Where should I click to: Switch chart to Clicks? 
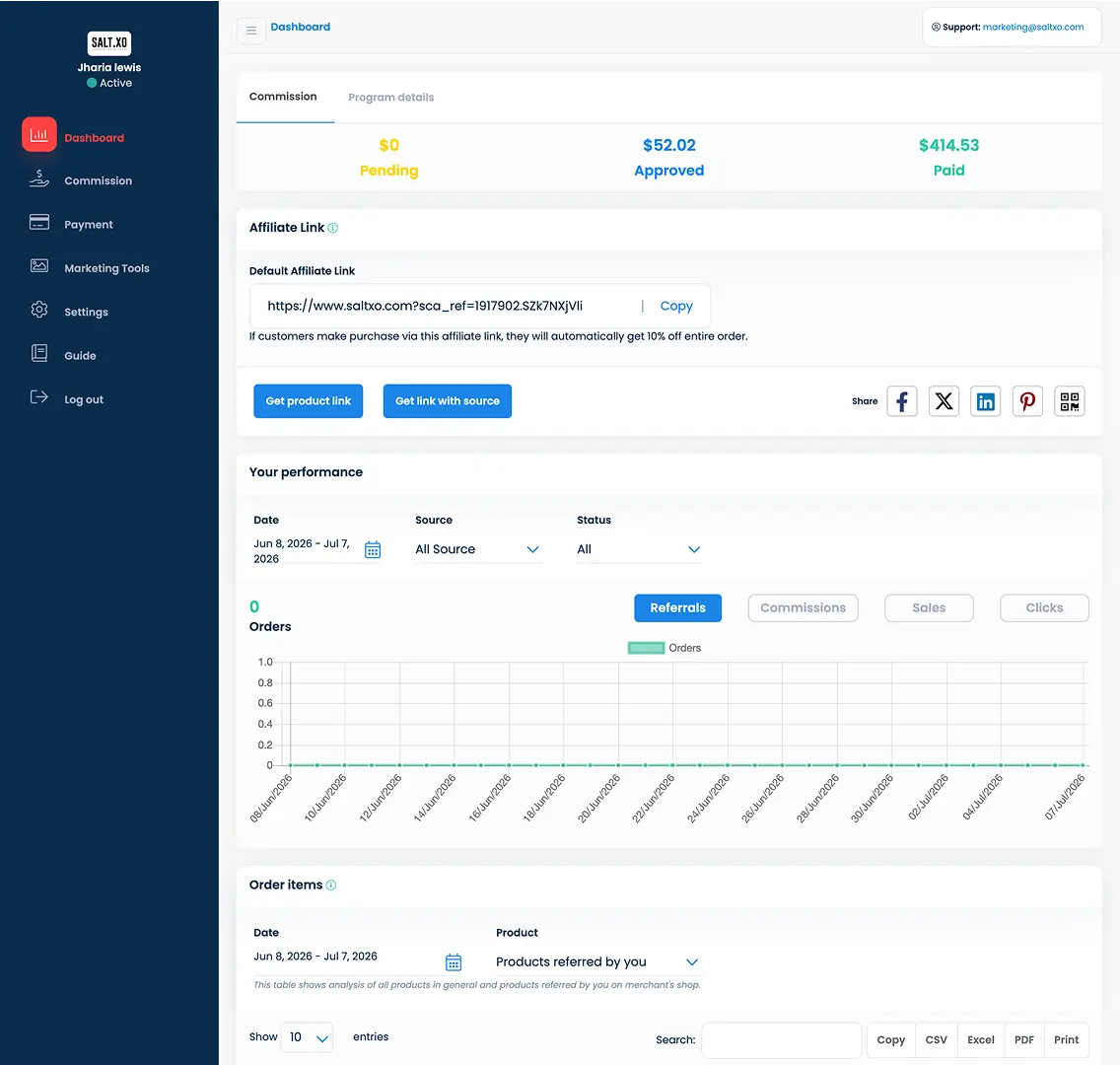pos(1044,607)
